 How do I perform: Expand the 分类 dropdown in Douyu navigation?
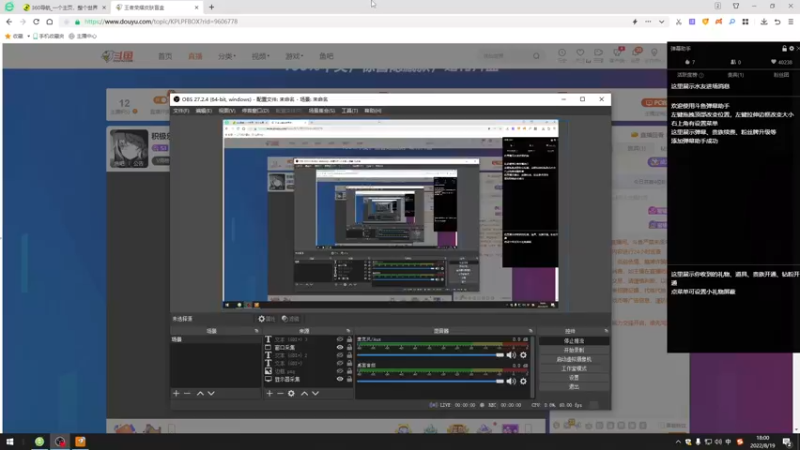(x=227, y=56)
